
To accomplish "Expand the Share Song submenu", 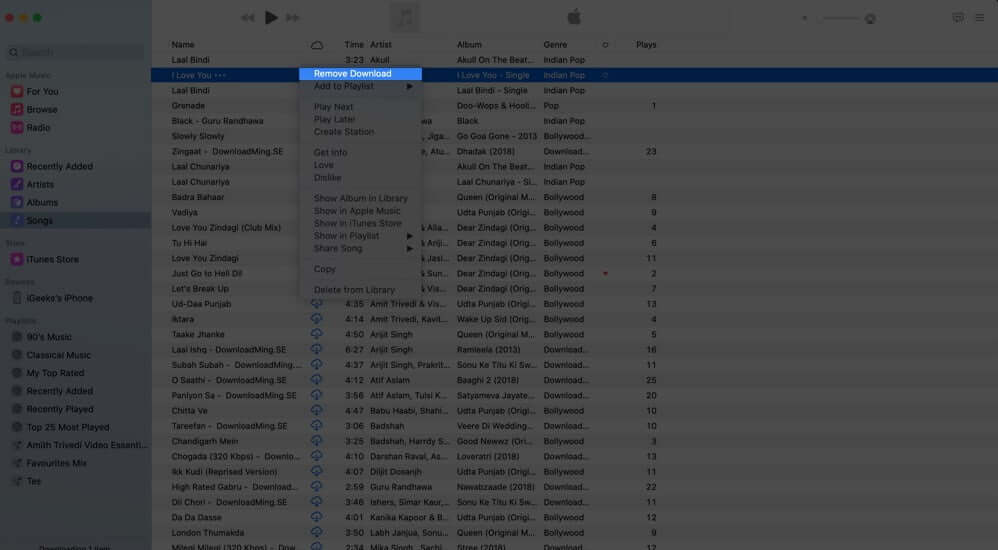I will tap(360, 248).
